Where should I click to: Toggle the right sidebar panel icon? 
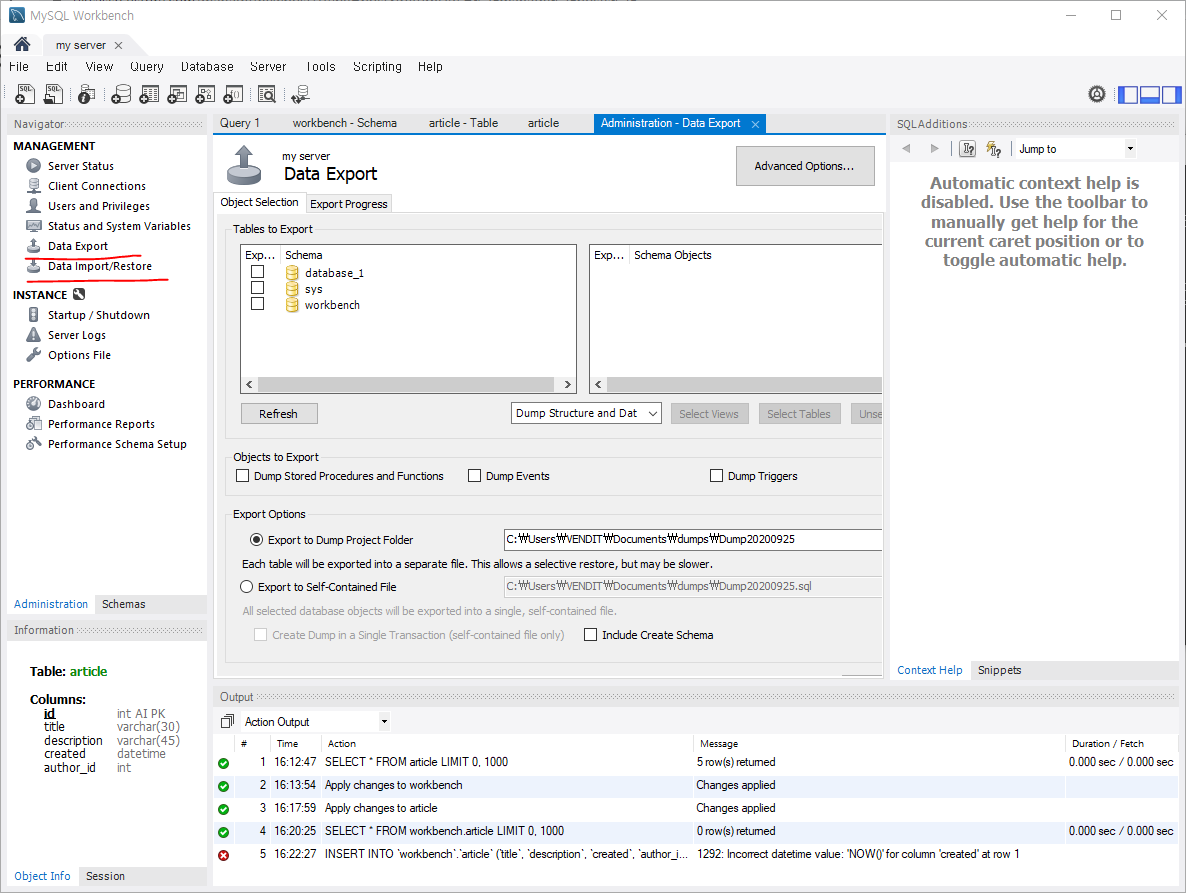click(x=1172, y=95)
